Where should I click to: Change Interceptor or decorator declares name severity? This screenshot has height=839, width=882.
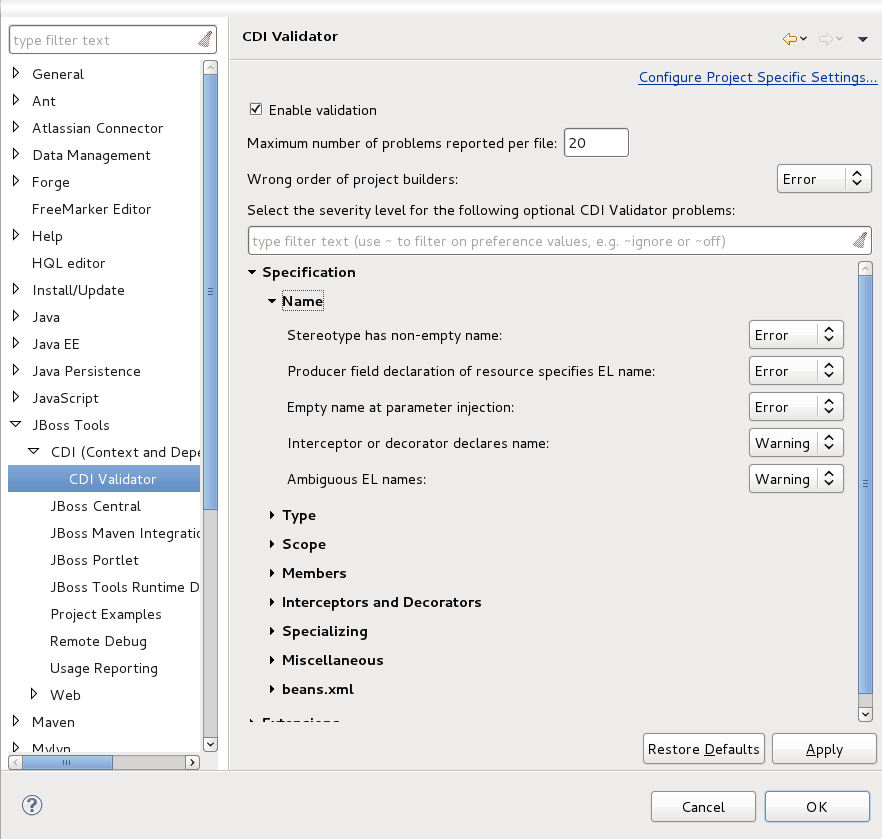pyautogui.click(x=796, y=443)
